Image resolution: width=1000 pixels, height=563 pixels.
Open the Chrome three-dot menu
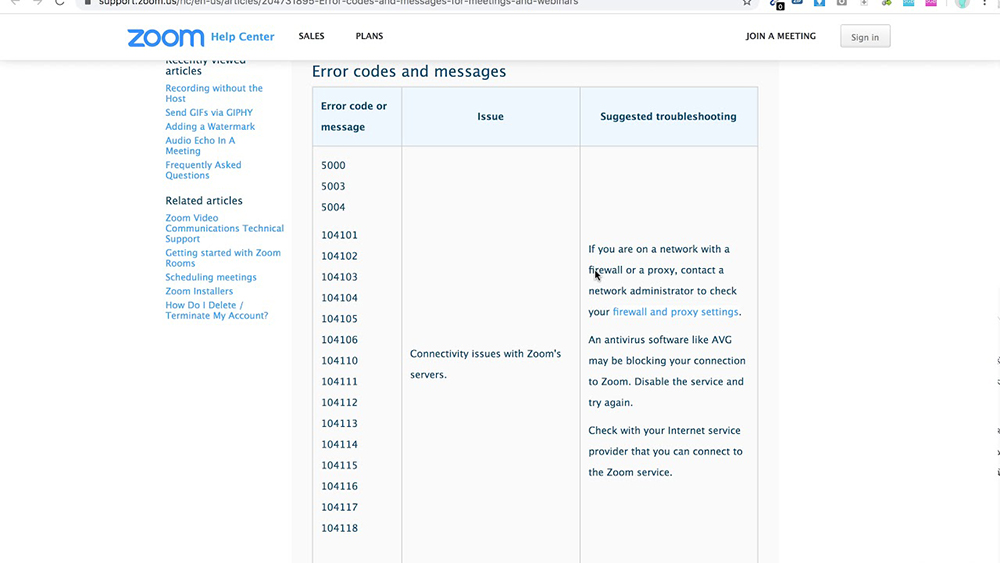pyautogui.click(x=985, y=3)
